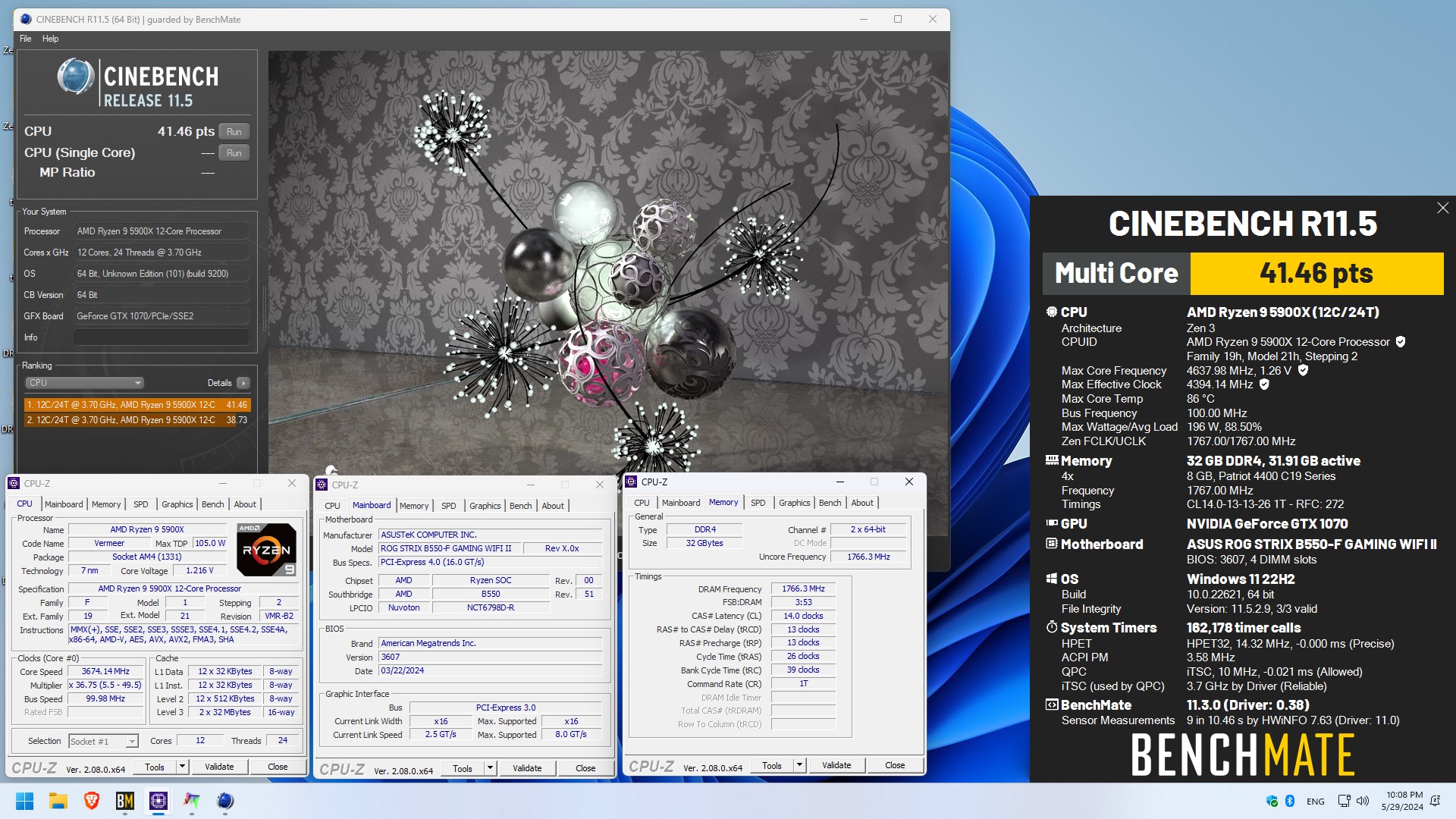Close the BenchMate result panel
1456x819 pixels.
click(1442, 208)
